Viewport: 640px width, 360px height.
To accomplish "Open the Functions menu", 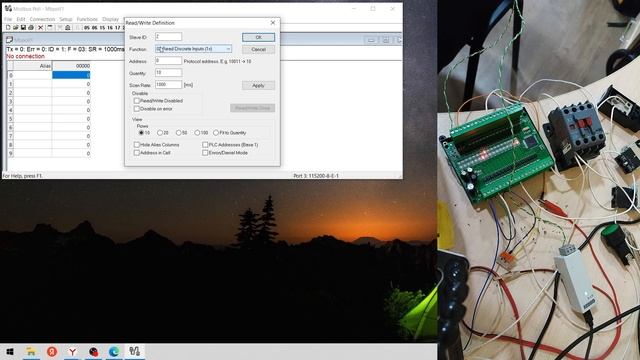I will point(87,19).
